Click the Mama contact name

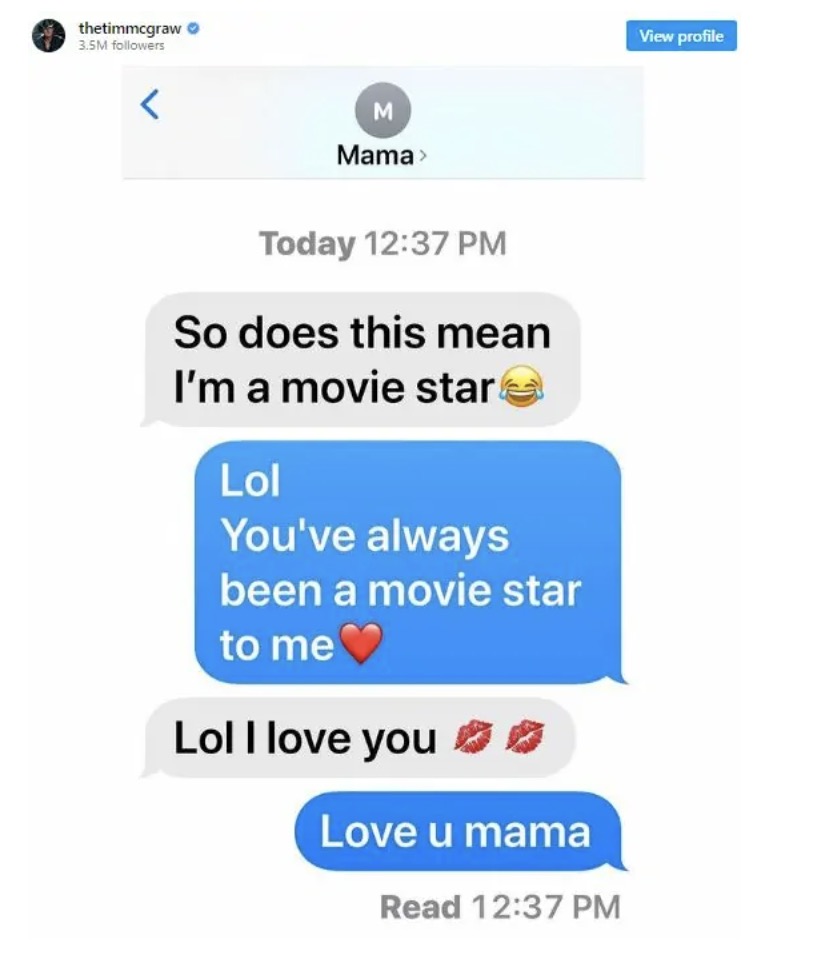pos(375,155)
